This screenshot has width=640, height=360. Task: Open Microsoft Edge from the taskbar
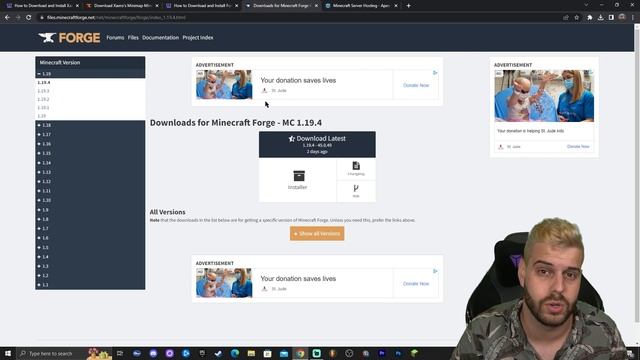pos(235,353)
